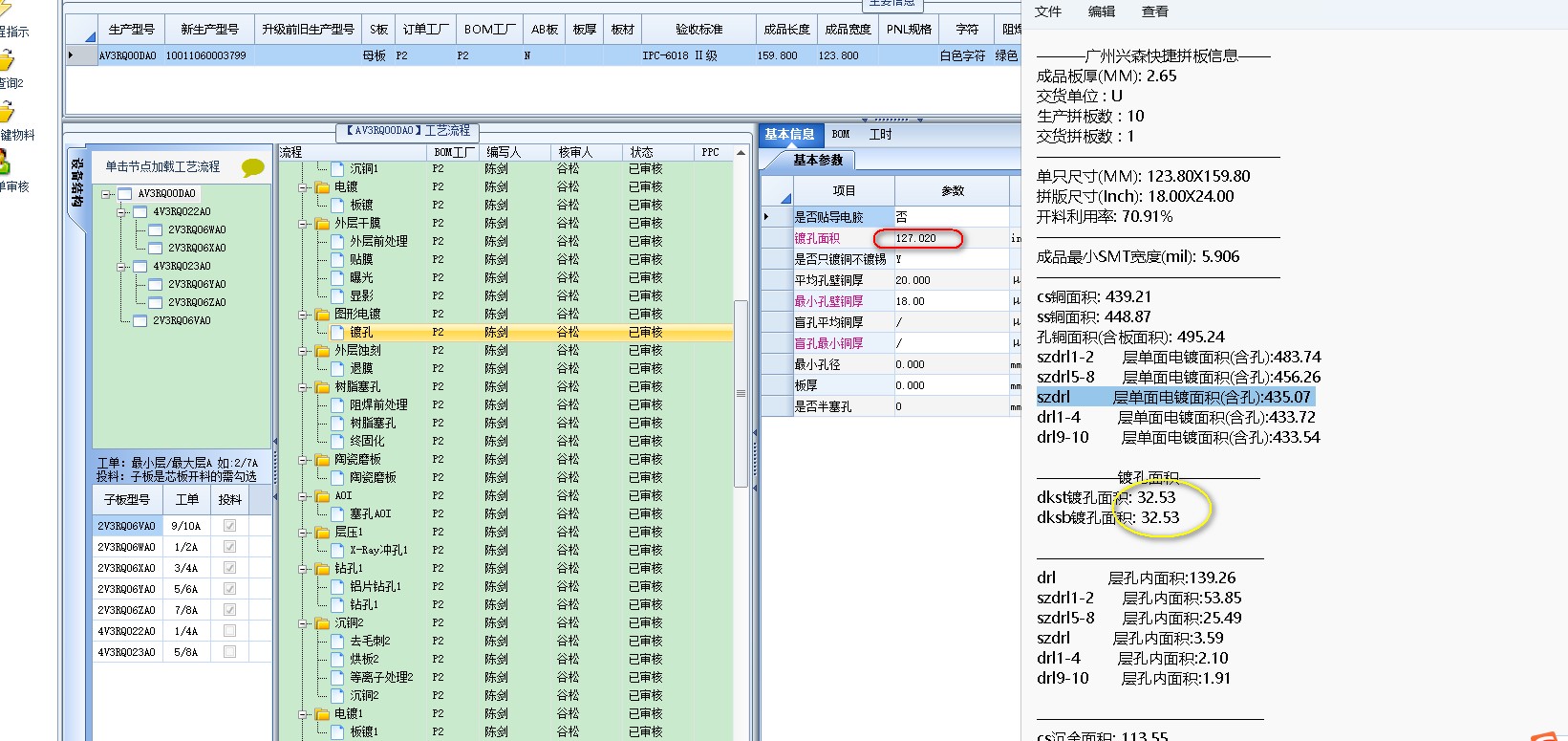Viewport: 1568px width, 741px height.
Task: Toggle 投料 checkbox for 2V3RQ06WA0 row
Action: [x=229, y=547]
